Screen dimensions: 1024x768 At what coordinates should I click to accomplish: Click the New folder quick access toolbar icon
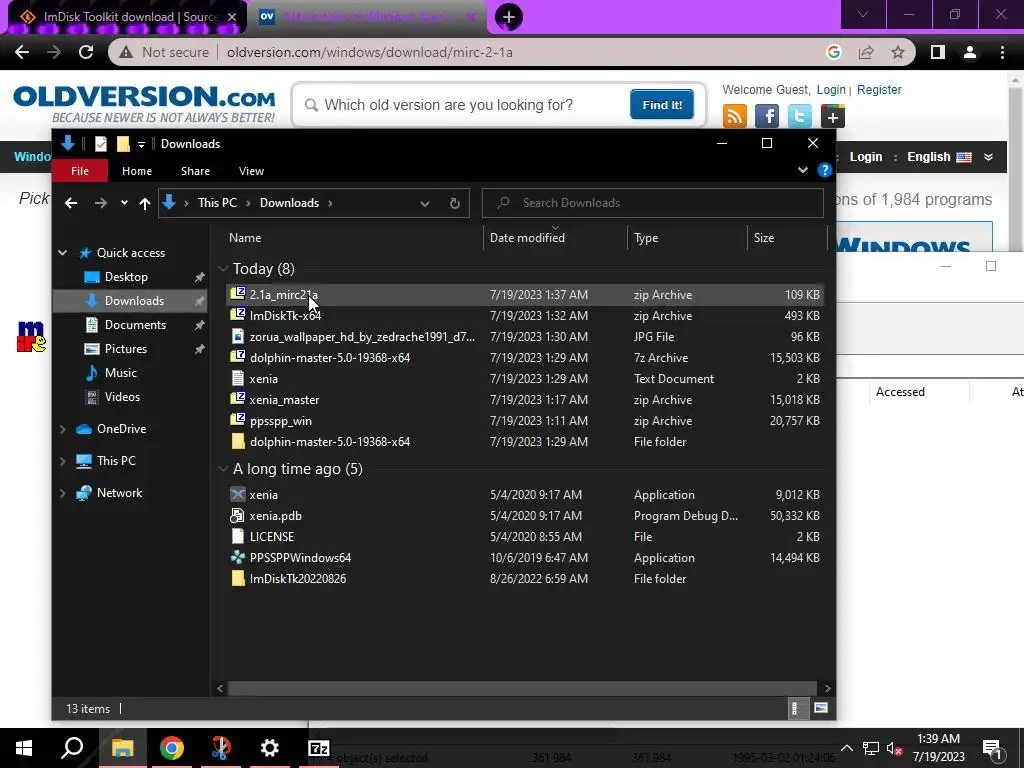pyautogui.click(x=123, y=144)
